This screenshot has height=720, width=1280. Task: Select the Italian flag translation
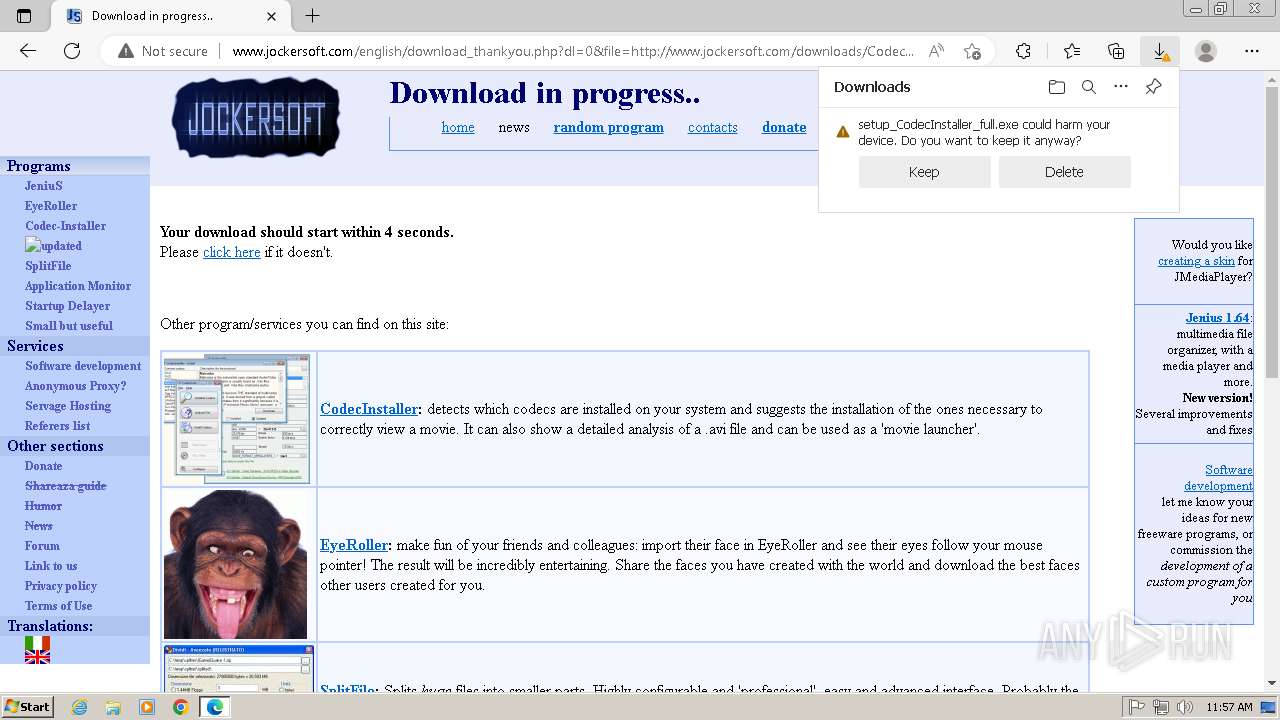[37, 643]
